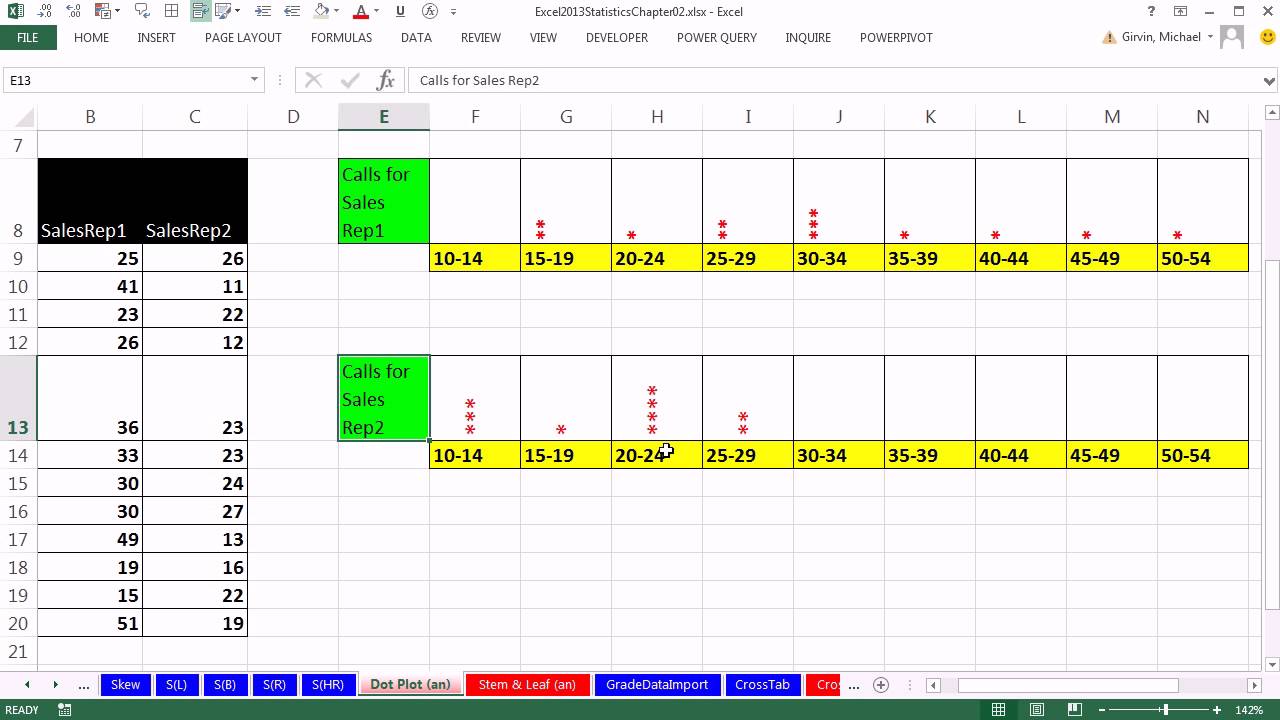
Task: Click the smiley feedback icon
Action: click(1268, 37)
